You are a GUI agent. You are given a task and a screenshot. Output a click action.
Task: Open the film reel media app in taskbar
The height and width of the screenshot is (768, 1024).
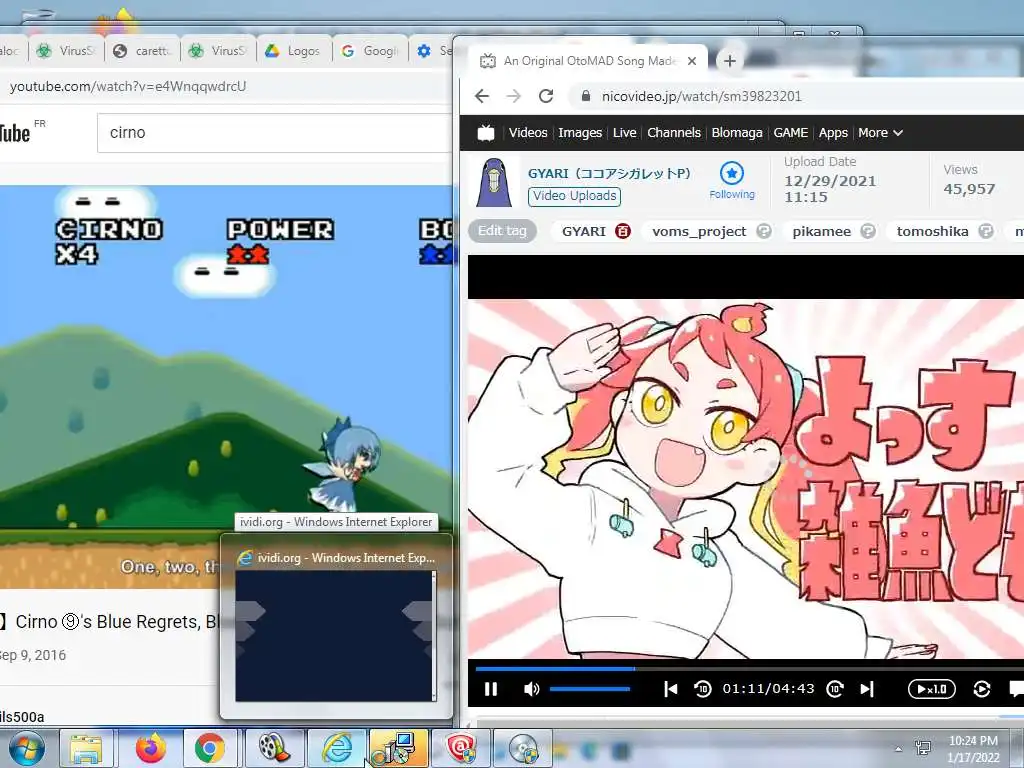[x=274, y=748]
